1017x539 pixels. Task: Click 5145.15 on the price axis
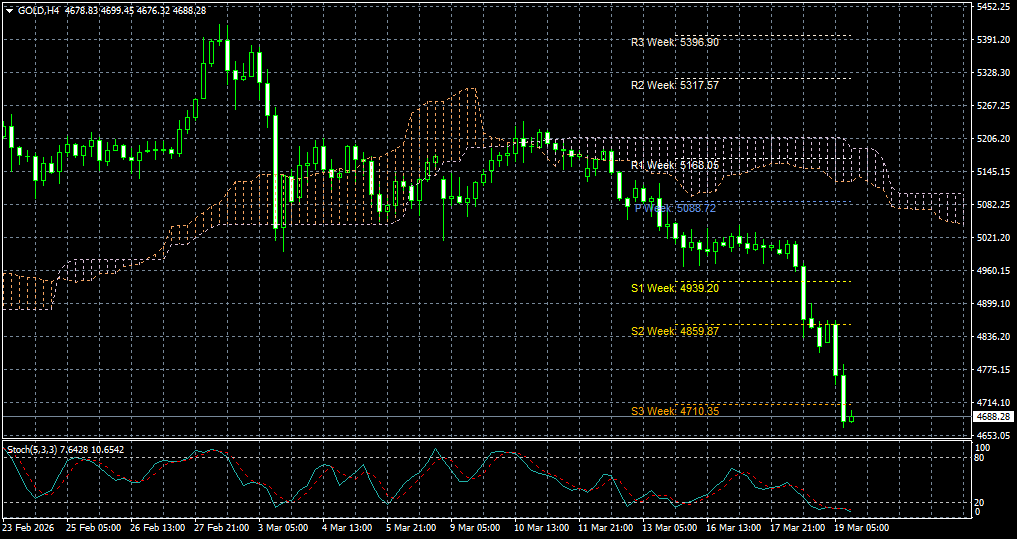(x=994, y=172)
